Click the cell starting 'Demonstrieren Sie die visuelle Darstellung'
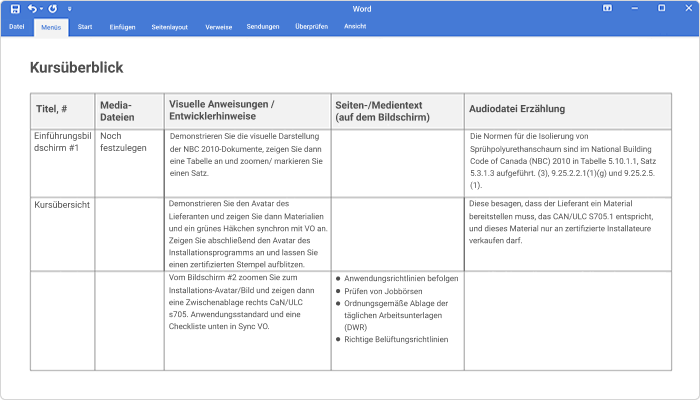 [x=248, y=163]
